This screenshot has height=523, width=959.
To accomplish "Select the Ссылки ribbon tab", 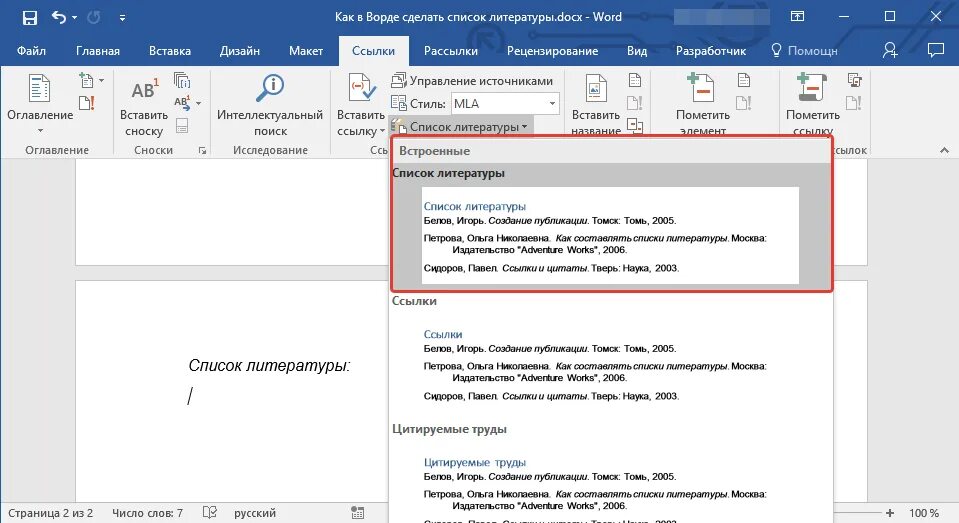I will 374,51.
